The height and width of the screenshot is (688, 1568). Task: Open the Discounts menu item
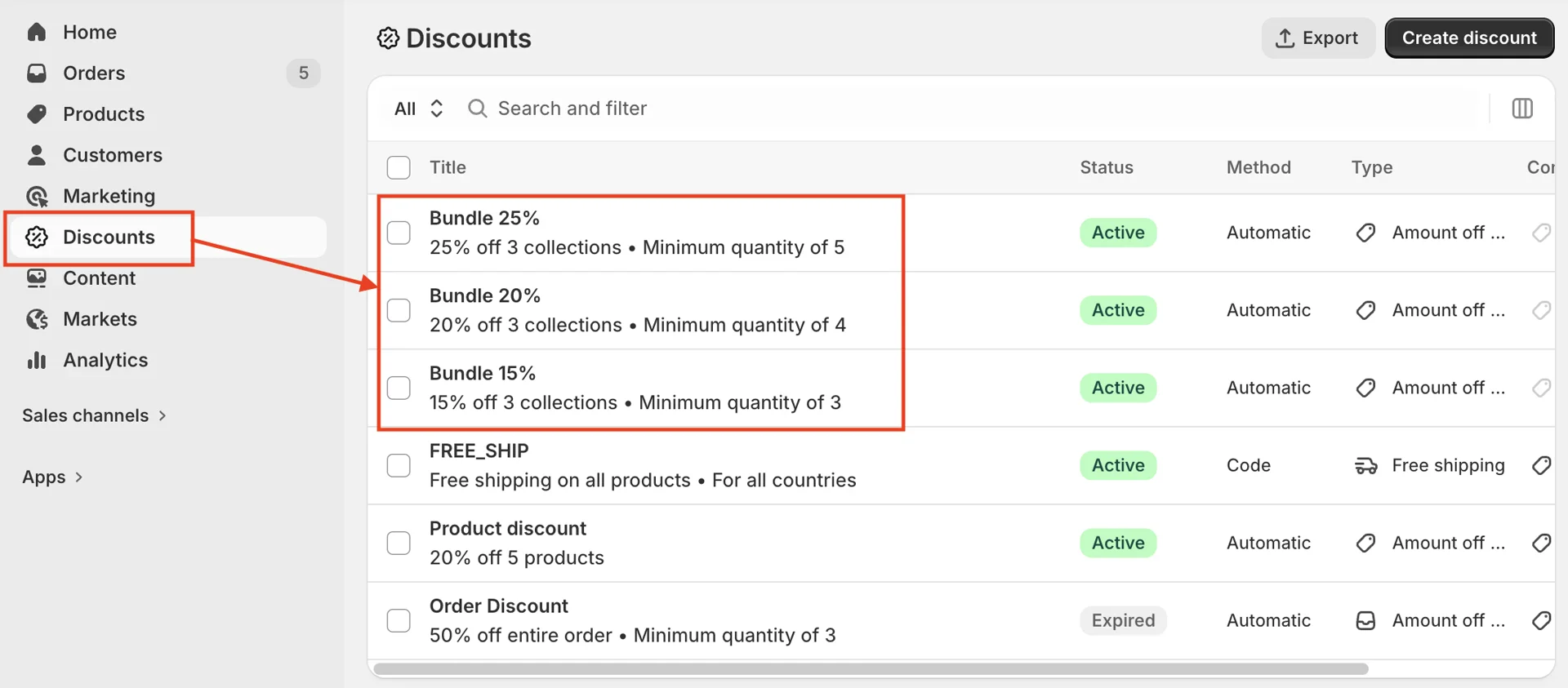tap(109, 237)
